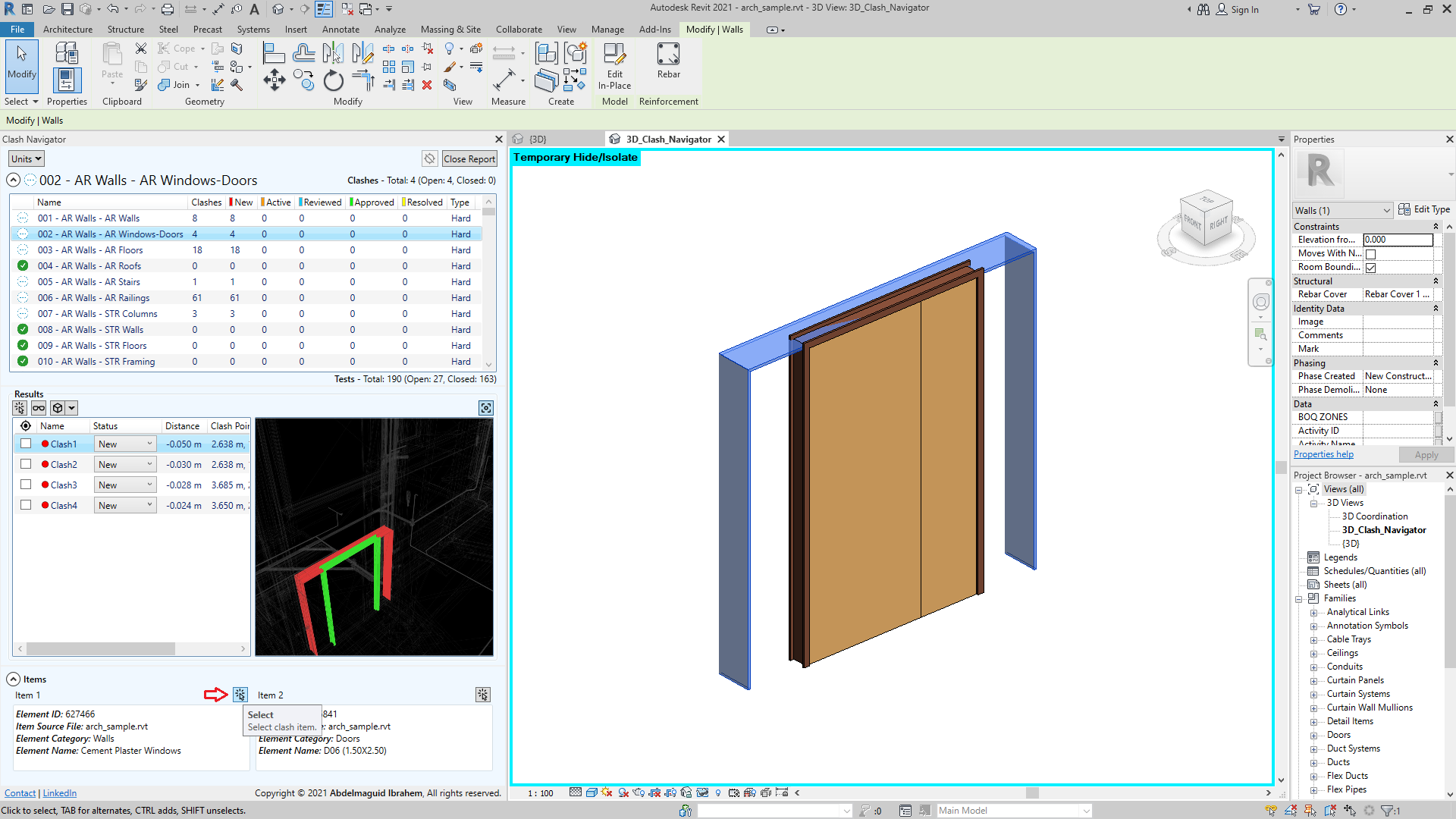The image size is (1456, 819).
Task: Open the Annotate ribbon tab
Action: click(x=340, y=30)
